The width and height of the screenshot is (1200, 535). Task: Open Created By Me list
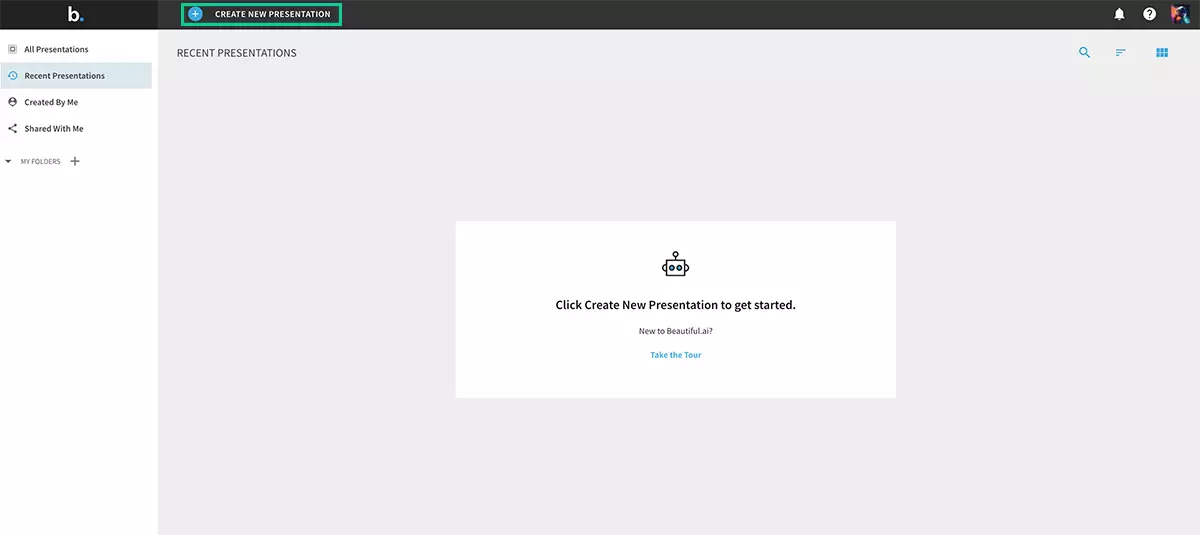coord(76,102)
